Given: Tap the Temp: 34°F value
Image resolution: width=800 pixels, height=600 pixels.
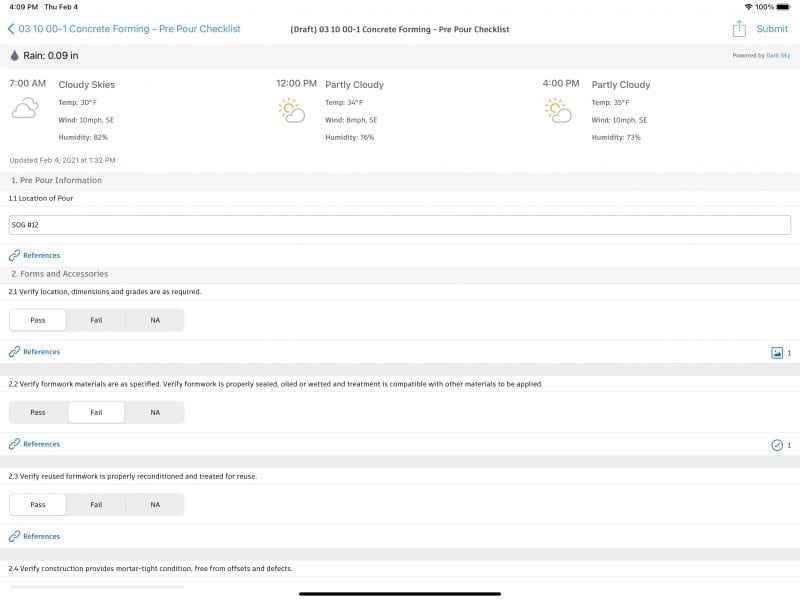Looking at the screenshot, I should (x=344, y=103).
